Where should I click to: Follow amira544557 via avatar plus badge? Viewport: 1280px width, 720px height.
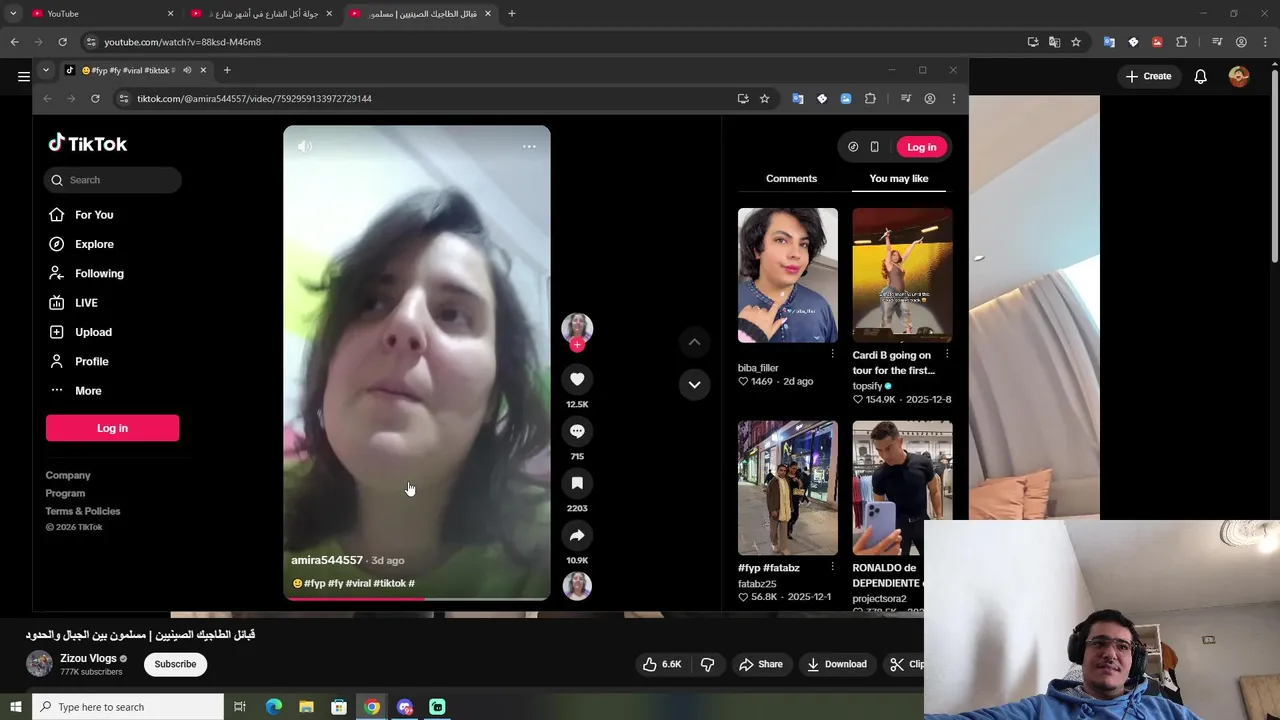click(577, 345)
